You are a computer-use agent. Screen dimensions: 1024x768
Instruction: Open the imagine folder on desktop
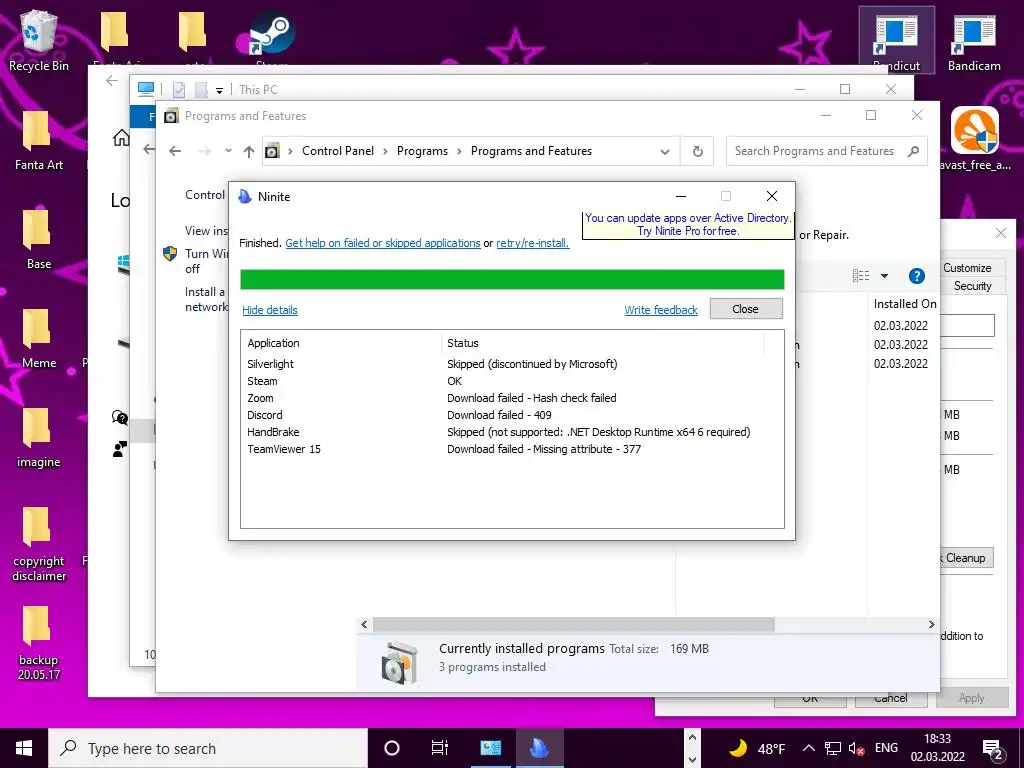(x=39, y=438)
